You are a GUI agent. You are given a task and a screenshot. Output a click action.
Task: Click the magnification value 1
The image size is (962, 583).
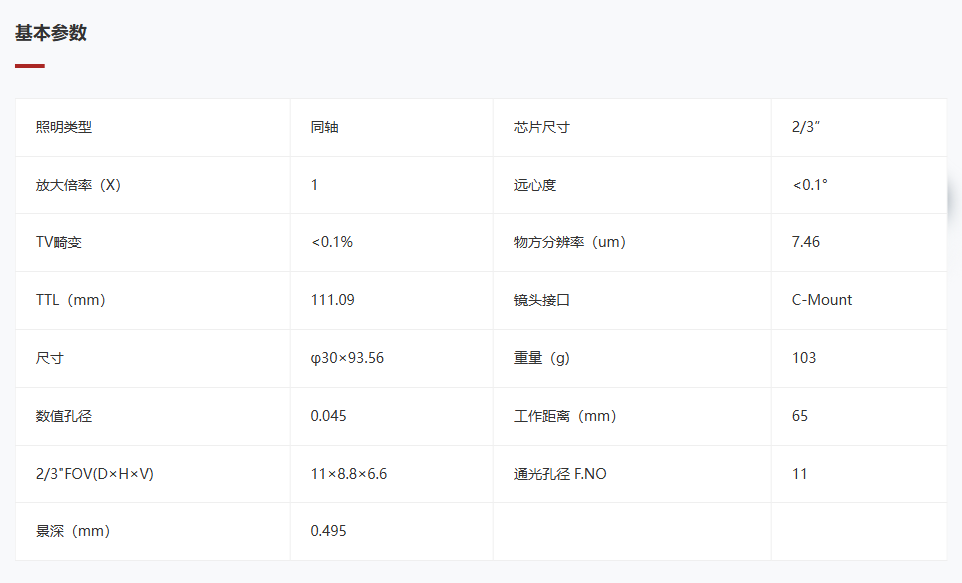315,185
